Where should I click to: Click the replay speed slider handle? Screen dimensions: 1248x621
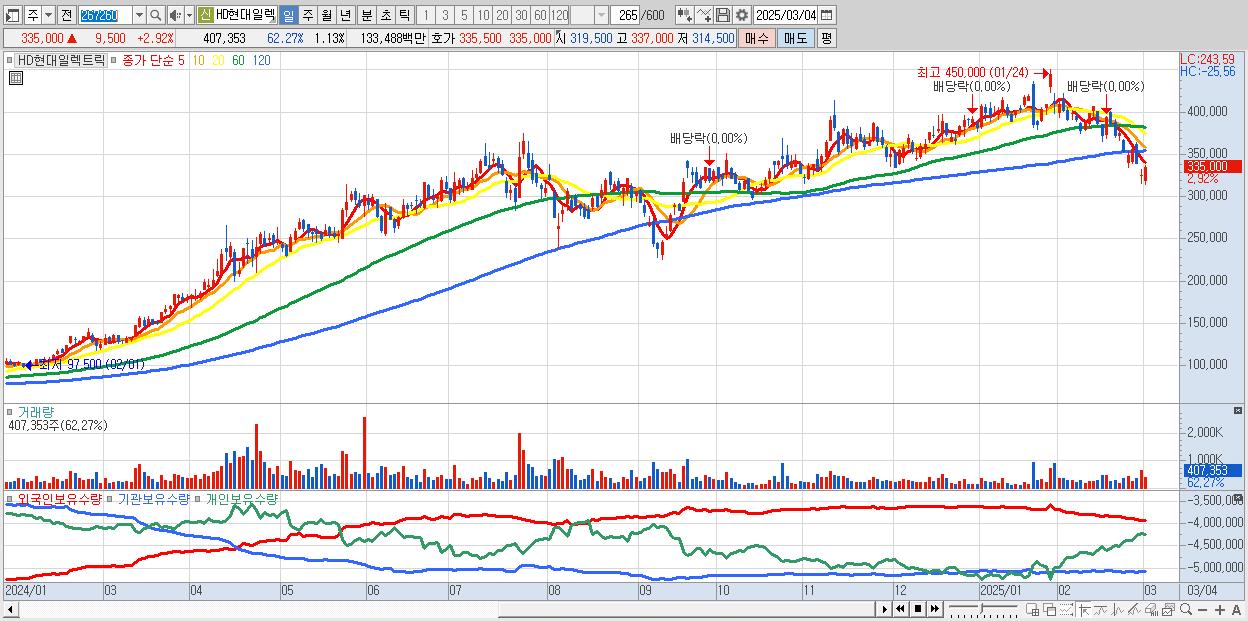click(x=981, y=607)
